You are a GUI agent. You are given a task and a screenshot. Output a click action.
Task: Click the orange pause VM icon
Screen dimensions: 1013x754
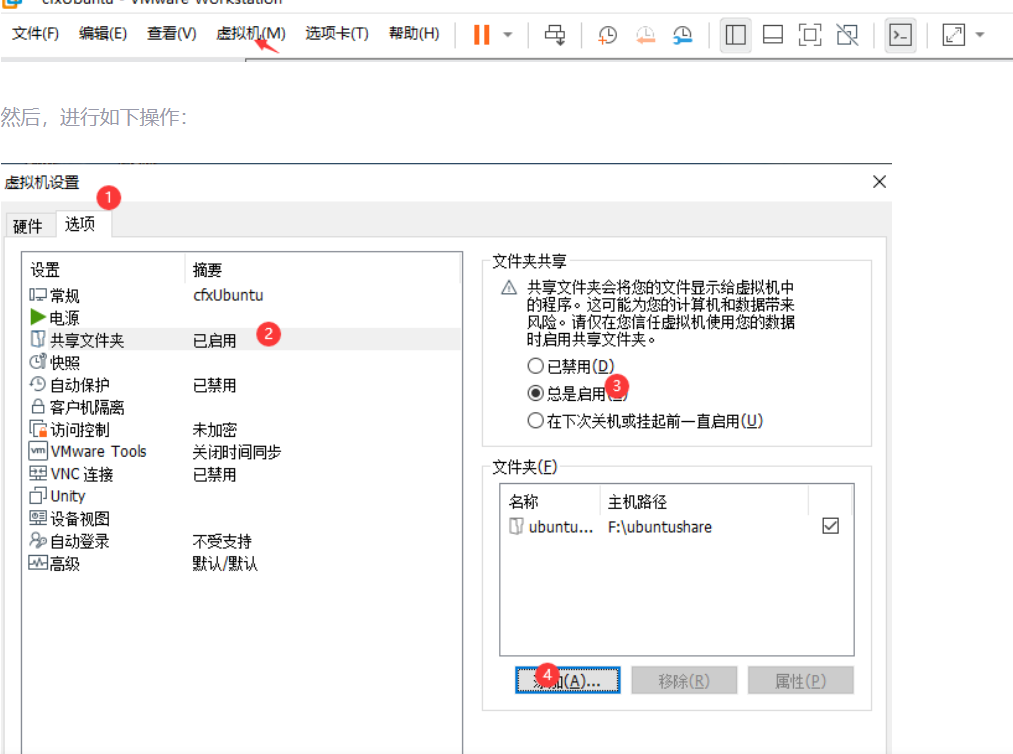point(481,34)
